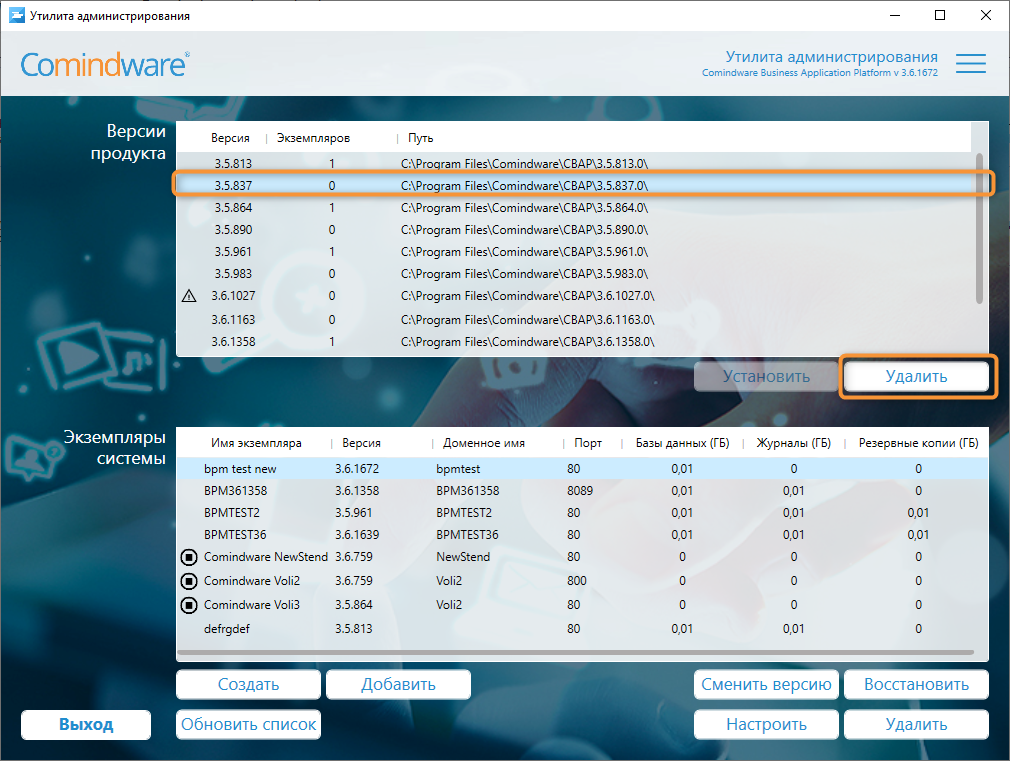Click the Сменить версию button

pos(766,684)
